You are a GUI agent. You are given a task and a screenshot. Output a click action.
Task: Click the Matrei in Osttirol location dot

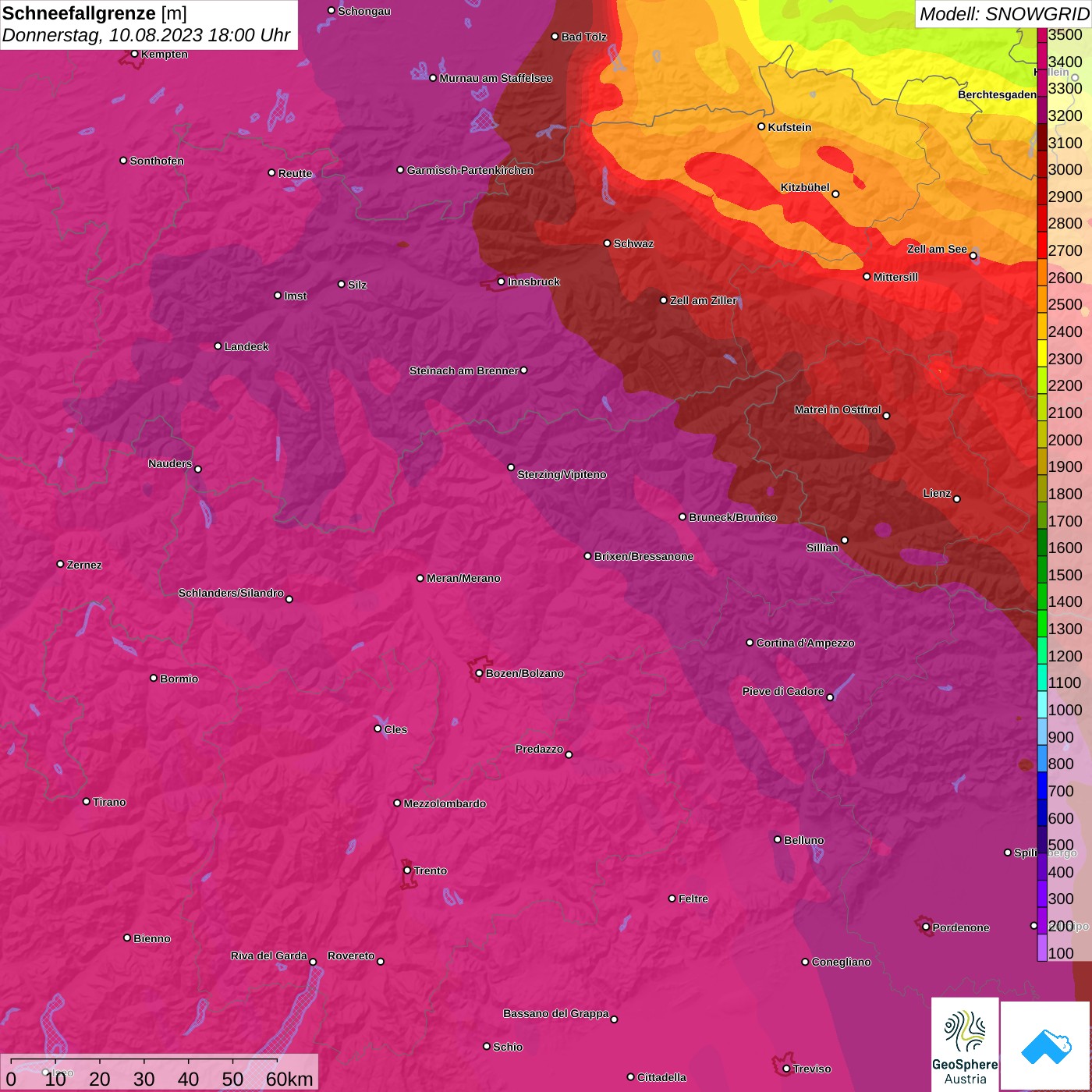coord(886,415)
